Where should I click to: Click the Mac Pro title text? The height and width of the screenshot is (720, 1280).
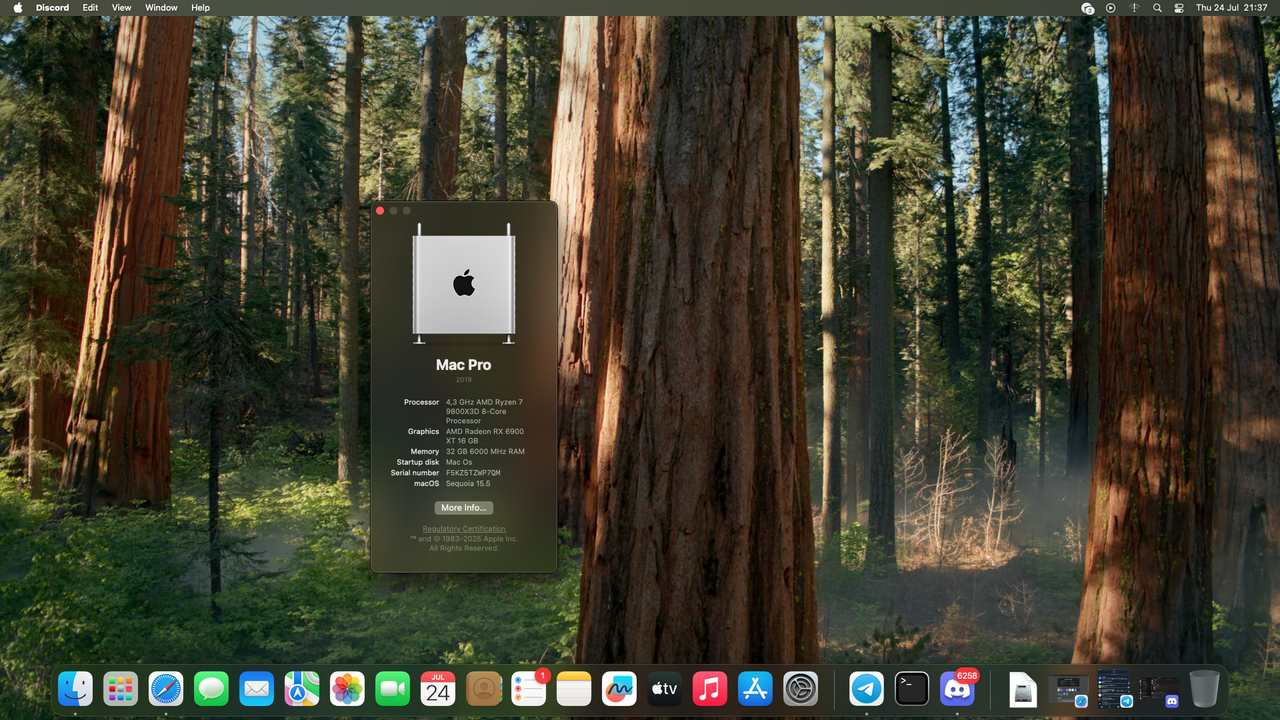click(x=464, y=365)
